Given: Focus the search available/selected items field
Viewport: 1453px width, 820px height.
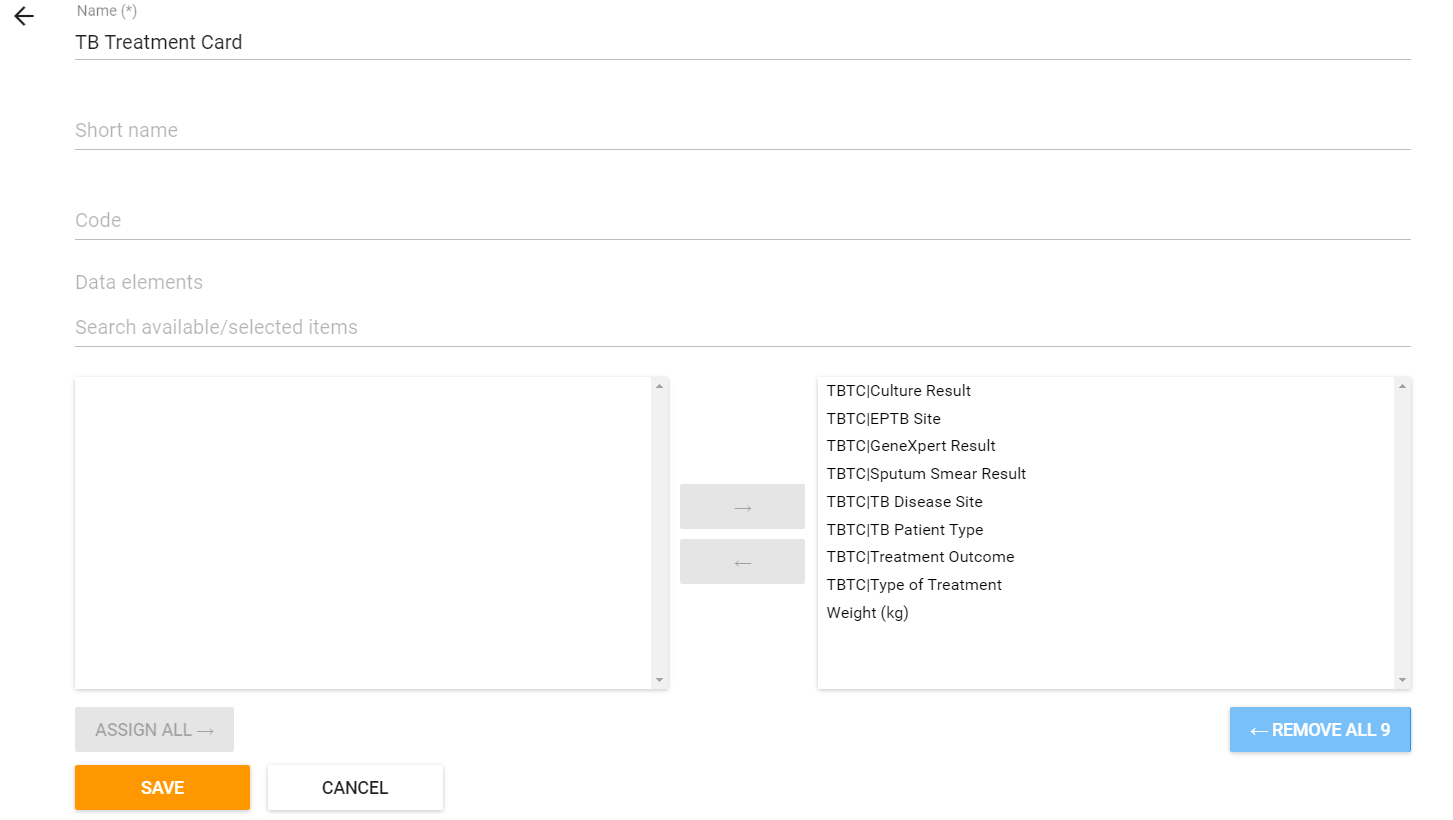Looking at the screenshot, I should (742, 328).
